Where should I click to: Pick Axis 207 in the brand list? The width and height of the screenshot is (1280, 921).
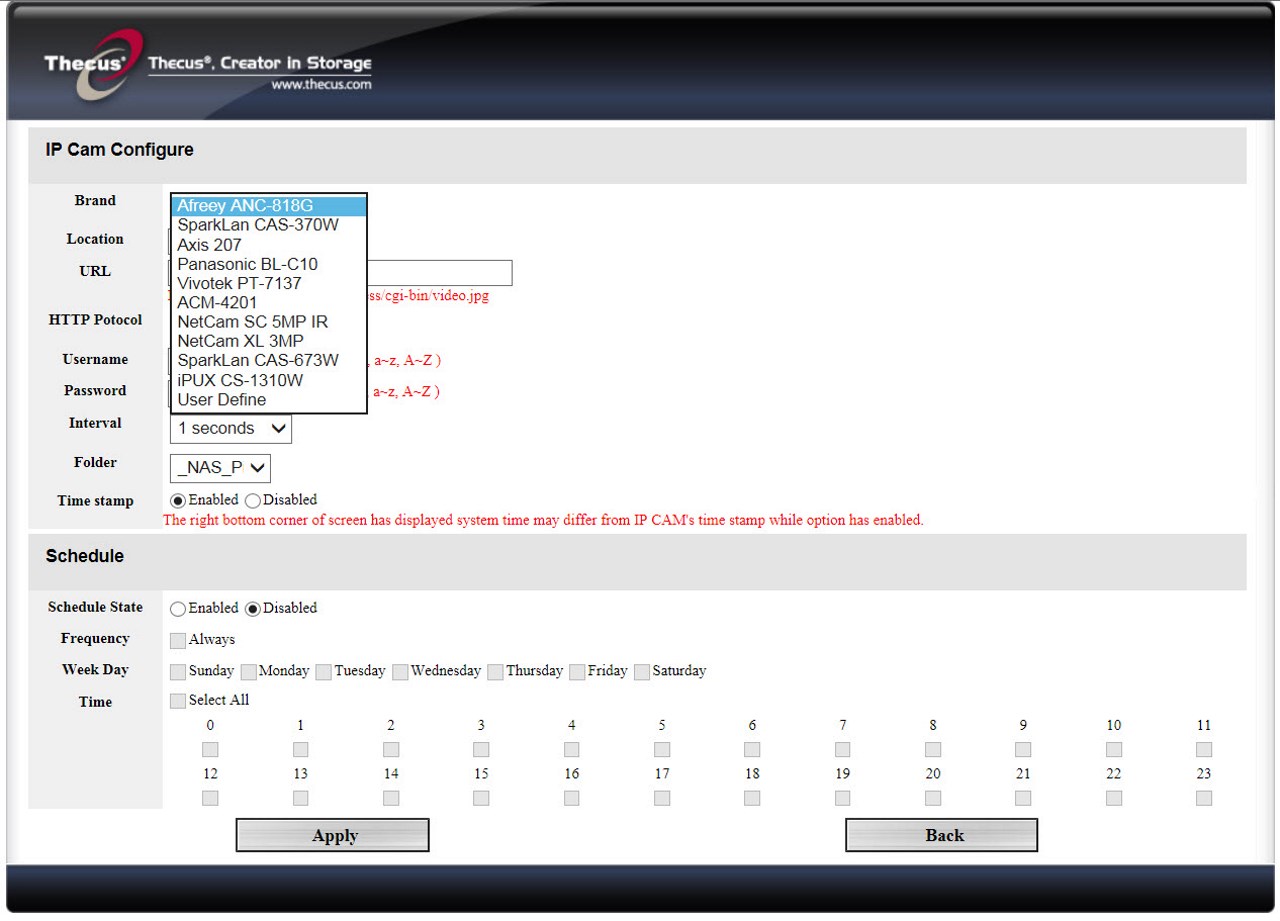pos(269,245)
